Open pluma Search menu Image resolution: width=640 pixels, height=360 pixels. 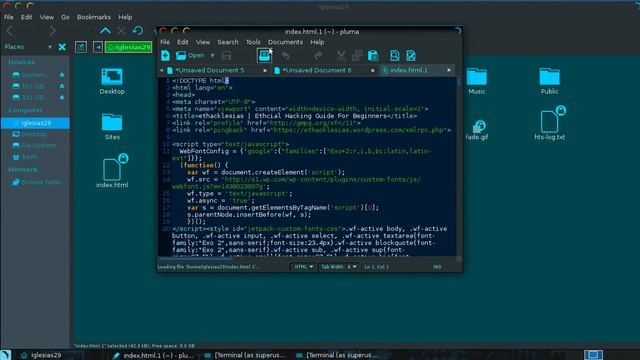coord(228,42)
